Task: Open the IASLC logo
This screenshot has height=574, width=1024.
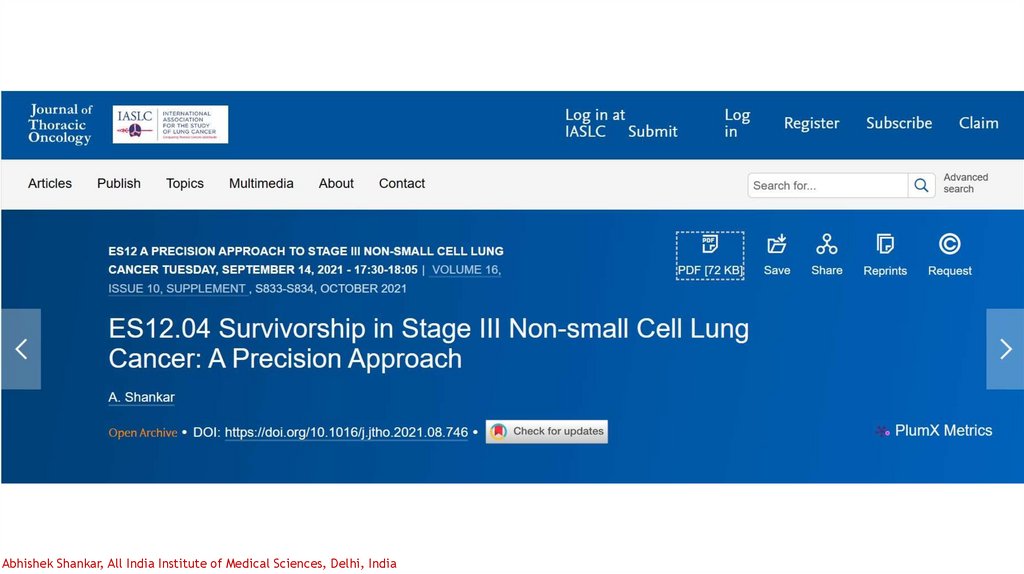Action: point(170,124)
